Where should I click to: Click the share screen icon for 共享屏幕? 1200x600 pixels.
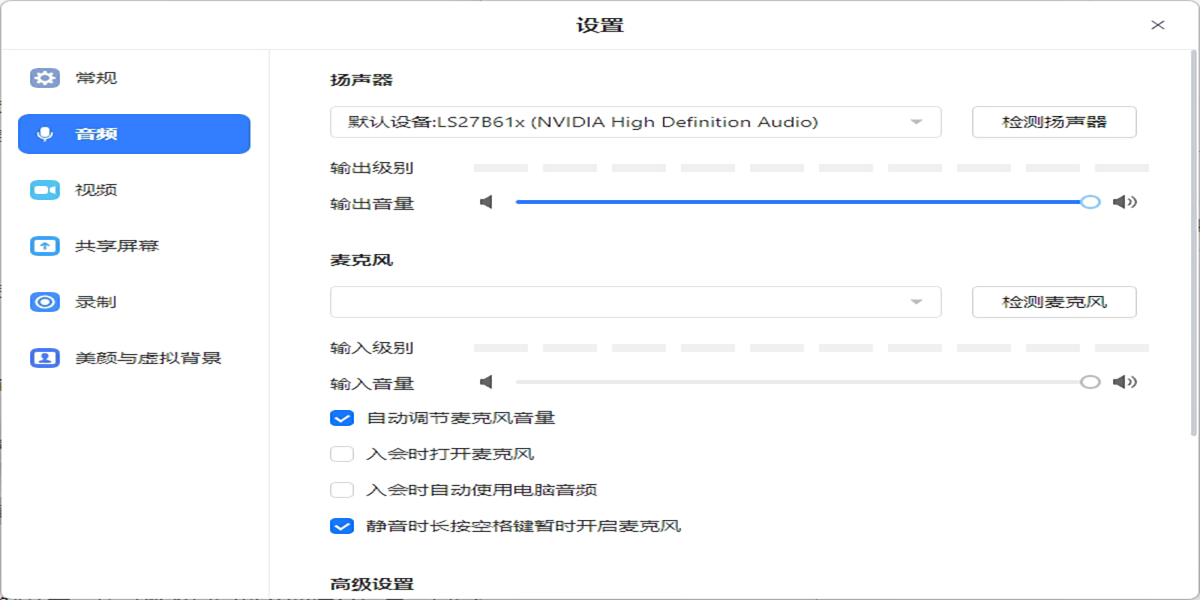click(x=45, y=246)
